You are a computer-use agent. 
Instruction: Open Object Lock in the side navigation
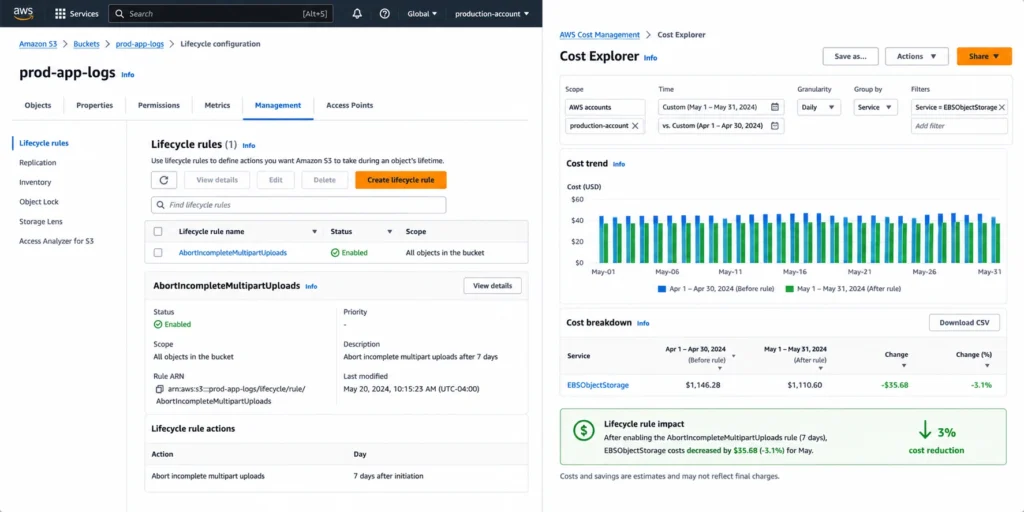39,202
